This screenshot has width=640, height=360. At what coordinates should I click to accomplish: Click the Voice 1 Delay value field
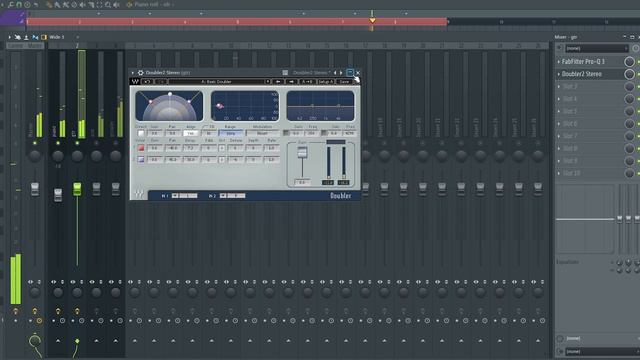[x=190, y=148]
